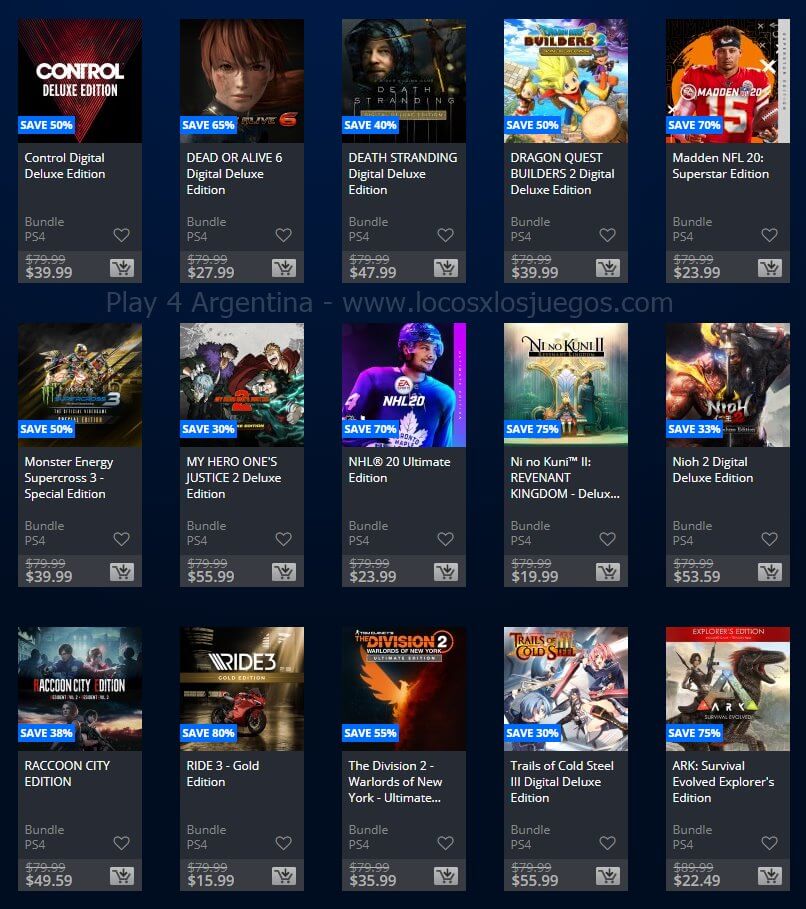Open The Division 2 Warlords of New York title

point(395,781)
